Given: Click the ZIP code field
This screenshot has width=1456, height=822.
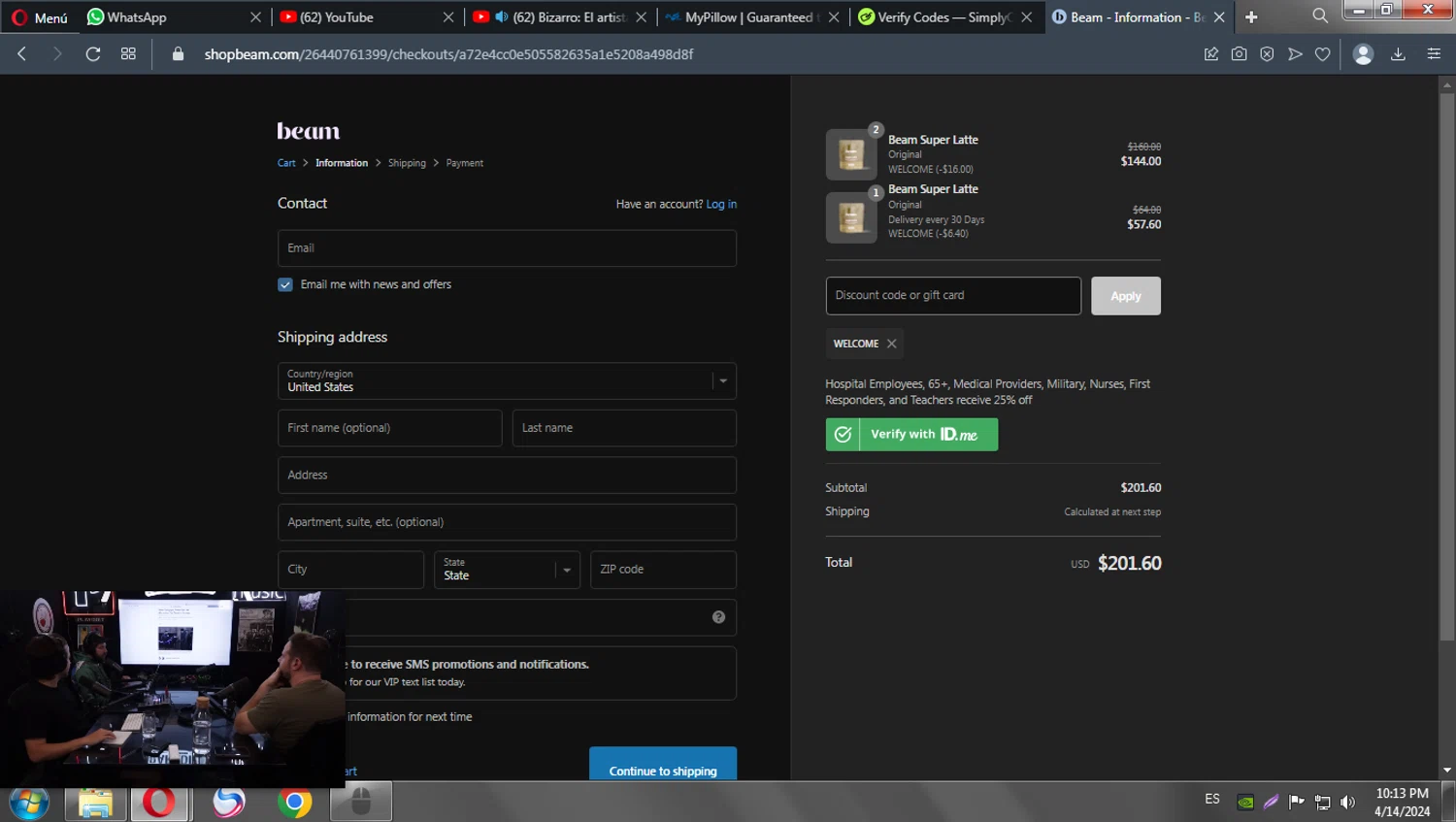Looking at the screenshot, I should pyautogui.click(x=663, y=570).
